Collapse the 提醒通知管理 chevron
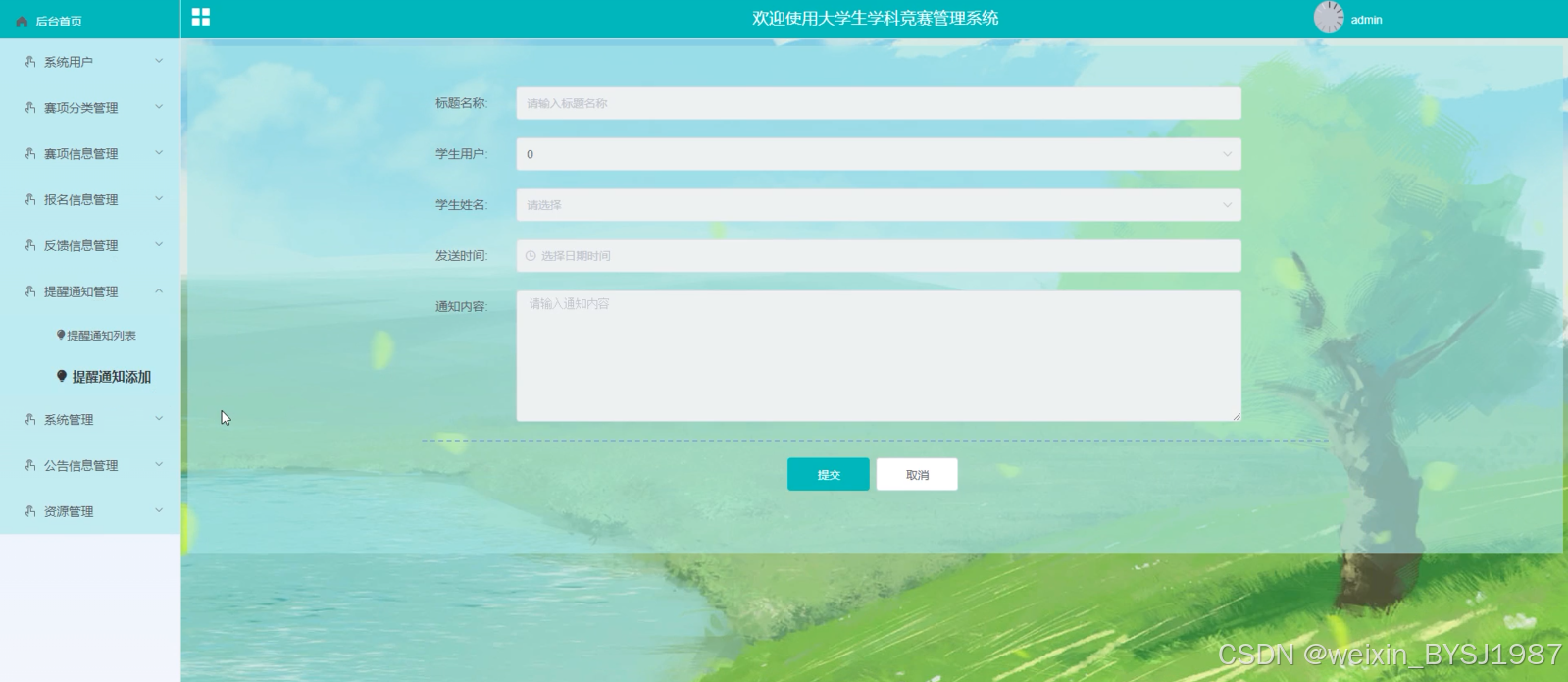Viewport: 1568px width, 682px height. click(x=159, y=291)
